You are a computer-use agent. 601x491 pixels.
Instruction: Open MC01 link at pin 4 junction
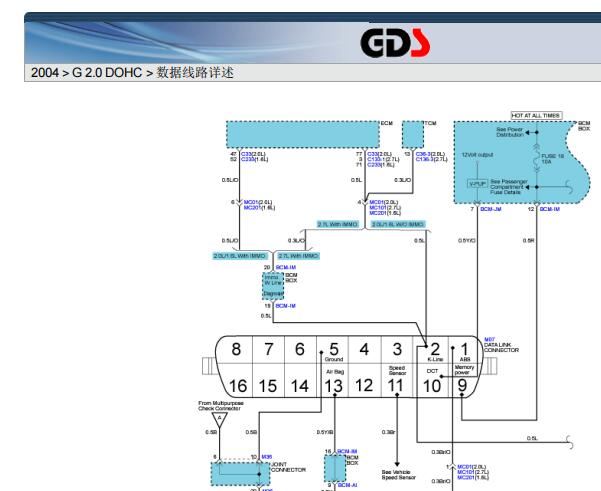[x=376, y=202]
